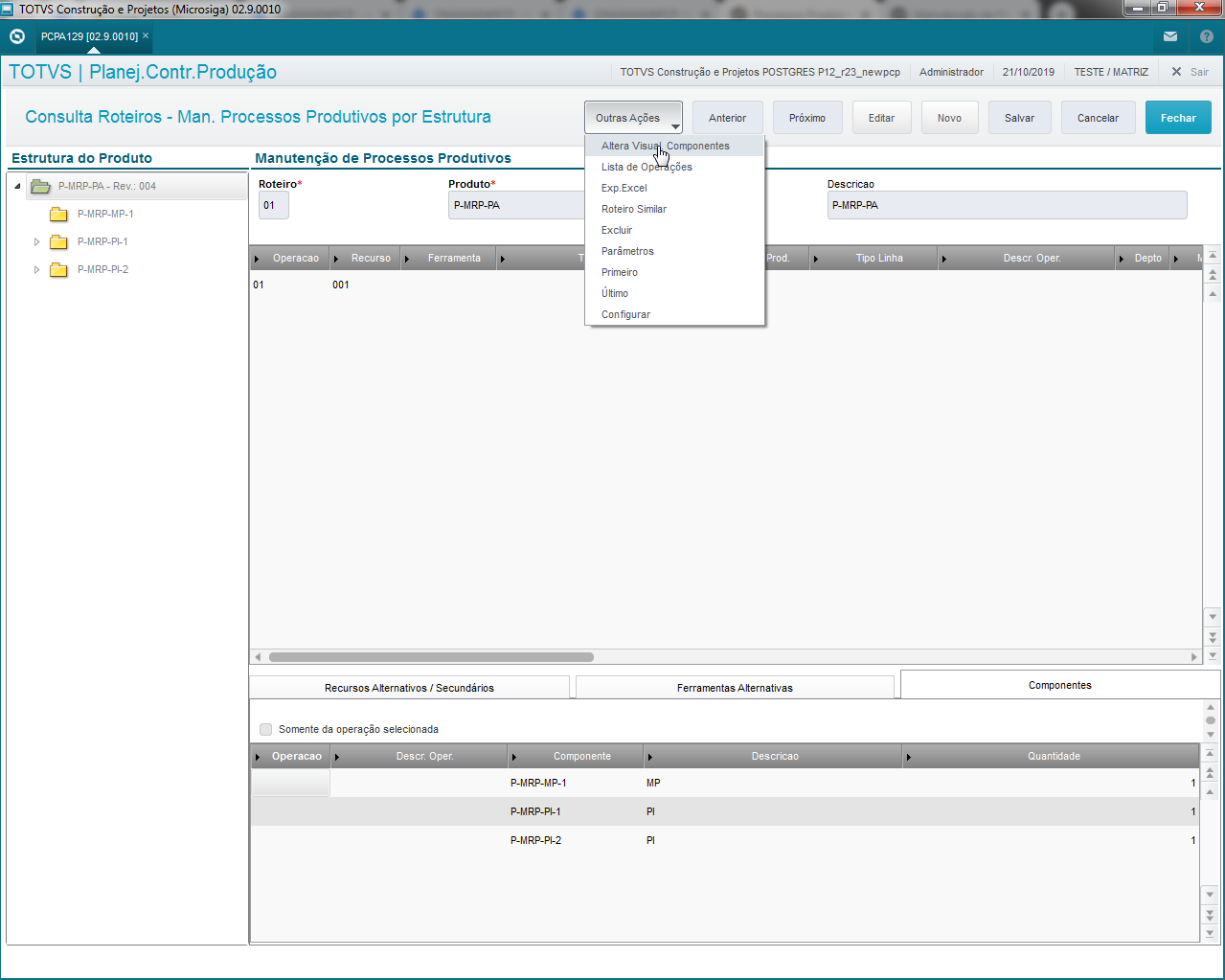Select Exp.Excel menu option
The width and height of the screenshot is (1225, 980).
pyautogui.click(x=674, y=188)
